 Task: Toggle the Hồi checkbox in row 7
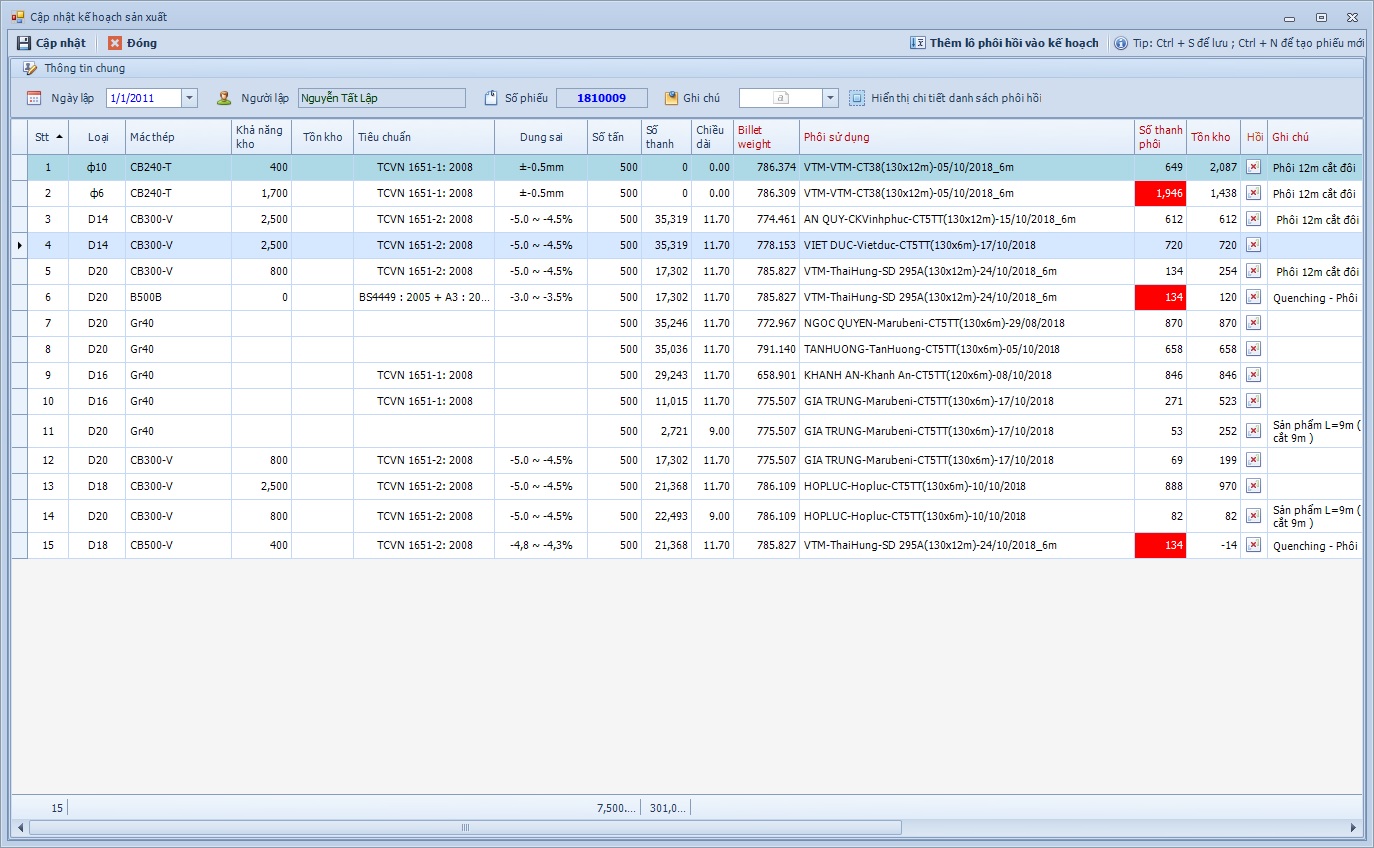coord(1253,323)
